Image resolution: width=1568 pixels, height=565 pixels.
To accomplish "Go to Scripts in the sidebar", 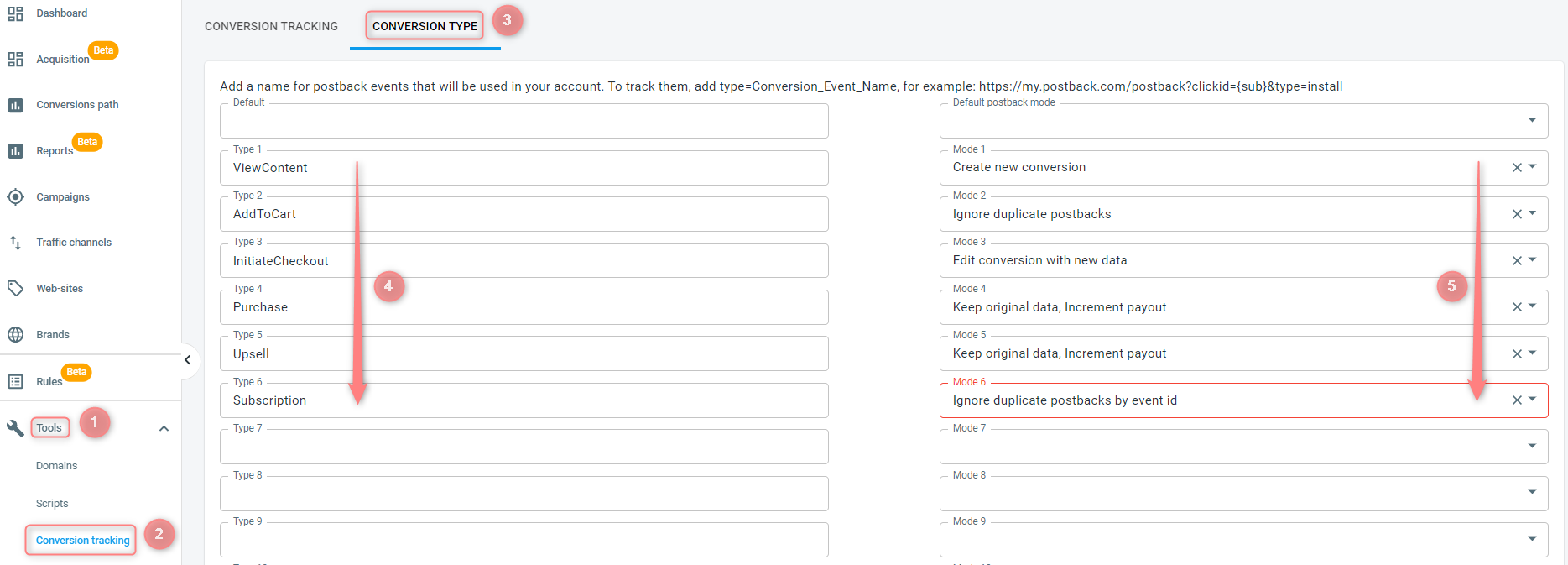I will tap(52, 504).
